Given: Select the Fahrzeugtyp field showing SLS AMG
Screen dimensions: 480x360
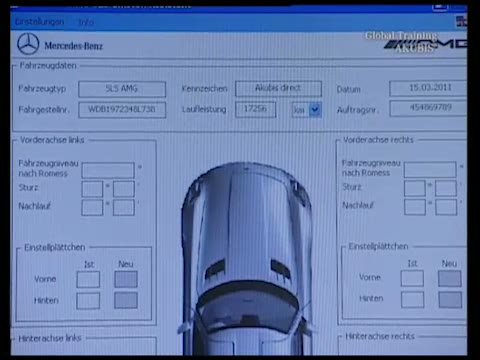Looking at the screenshot, I should [122, 89].
